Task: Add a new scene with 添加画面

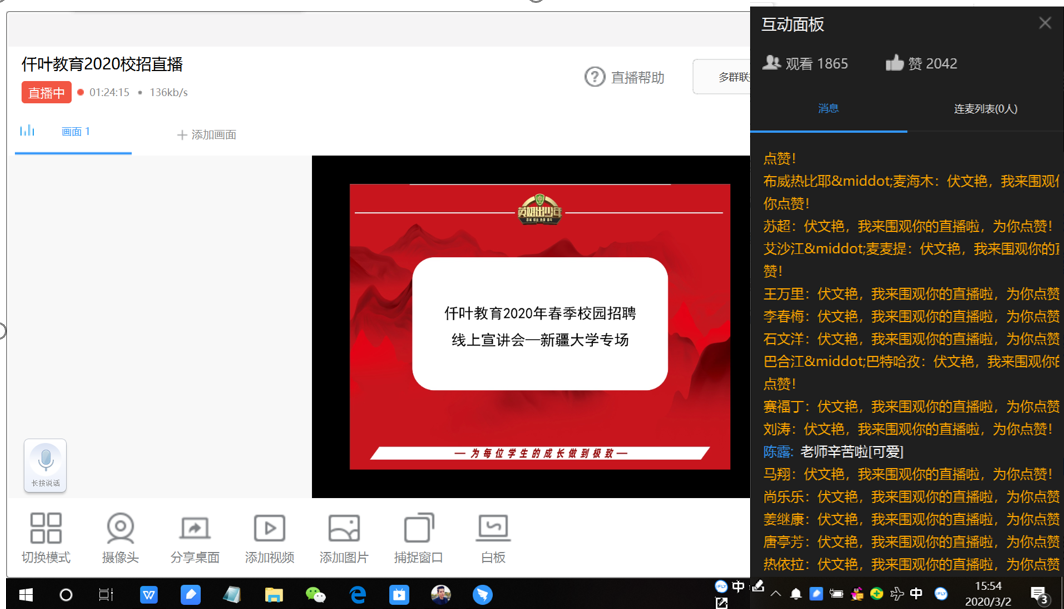Action: [x=206, y=134]
